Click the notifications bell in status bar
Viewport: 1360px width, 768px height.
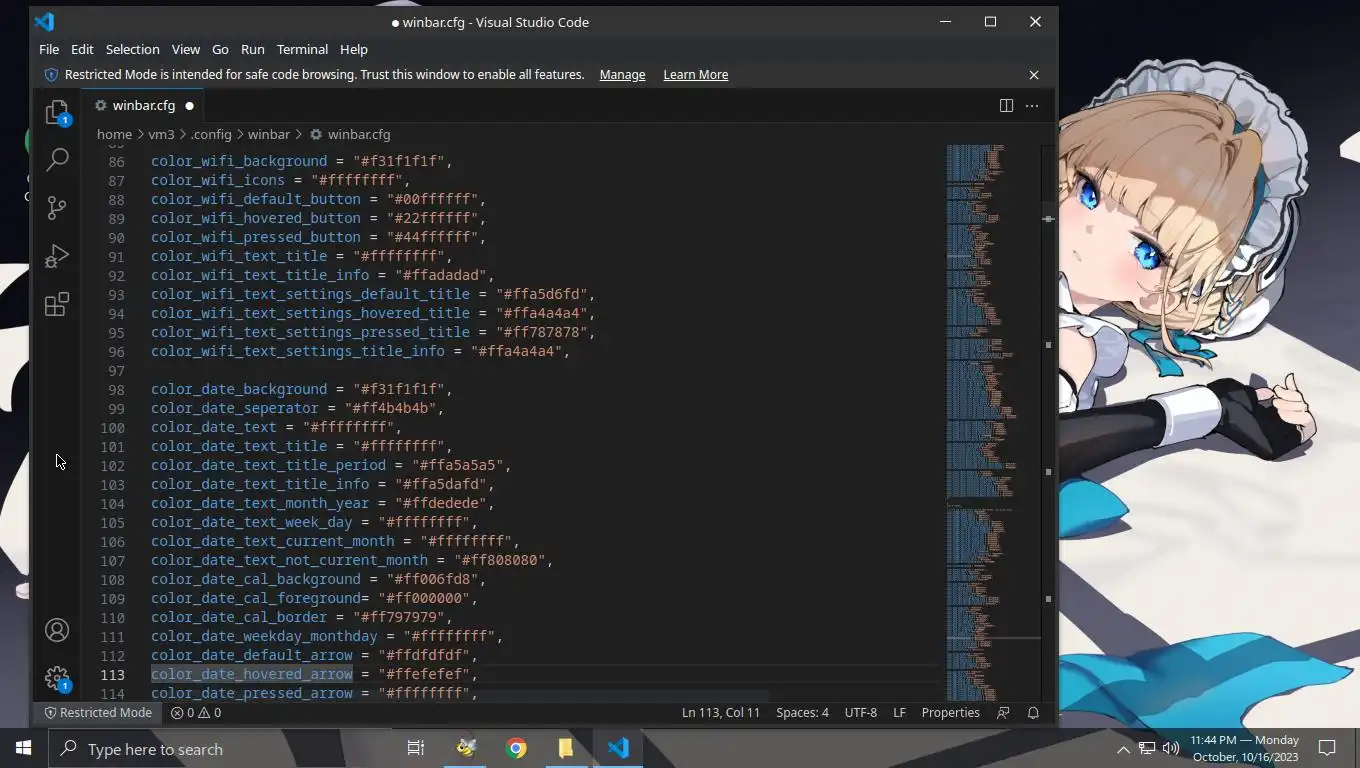point(1033,713)
